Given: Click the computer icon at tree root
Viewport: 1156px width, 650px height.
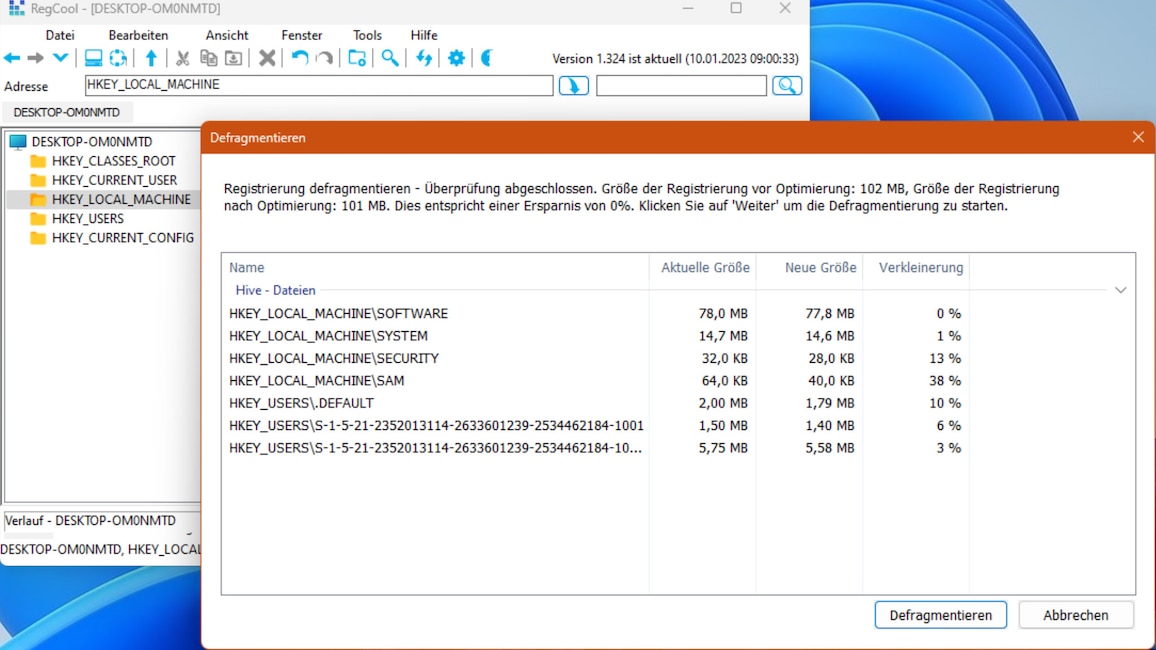Looking at the screenshot, I should click(18, 141).
